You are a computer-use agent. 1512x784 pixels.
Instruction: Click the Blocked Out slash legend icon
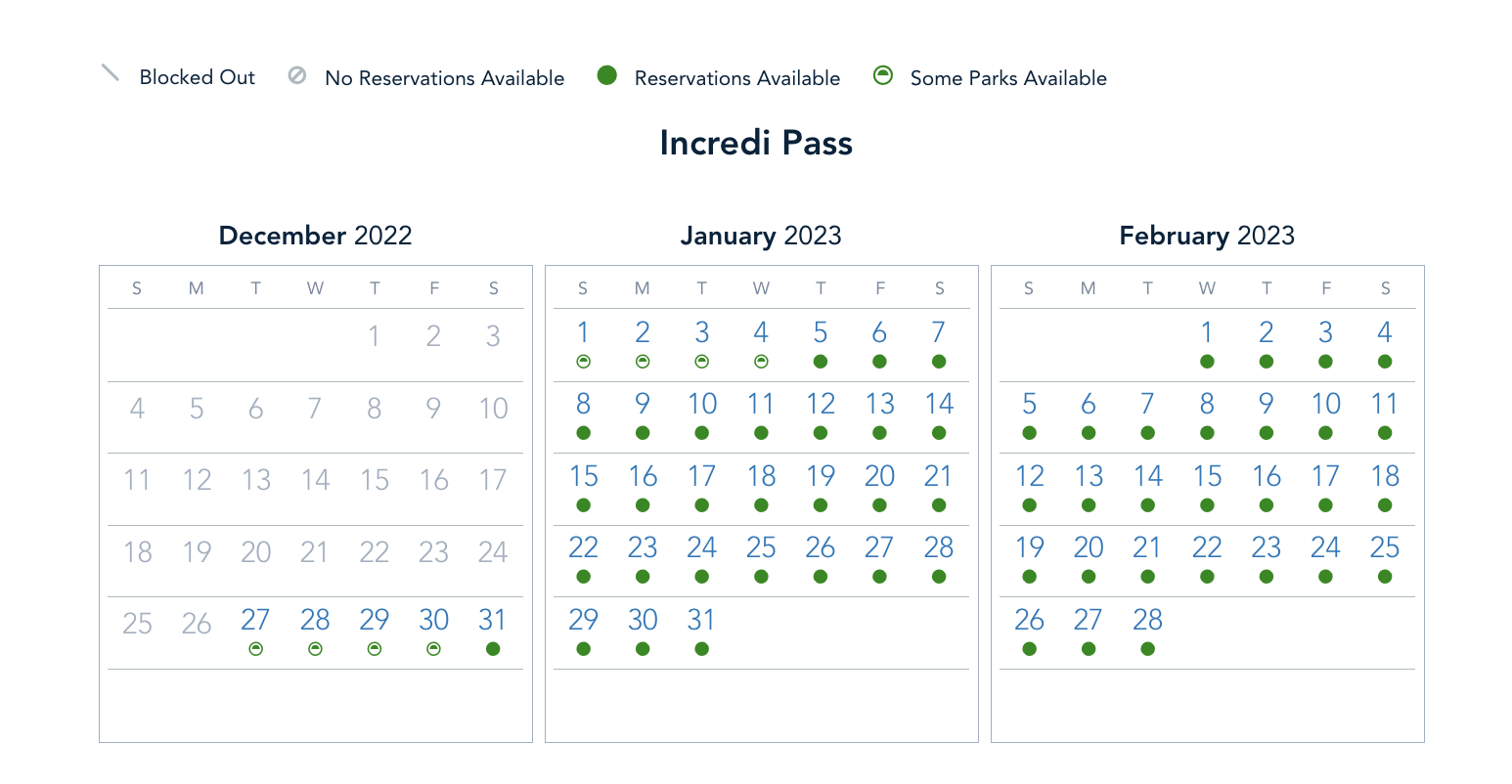(111, 74)
